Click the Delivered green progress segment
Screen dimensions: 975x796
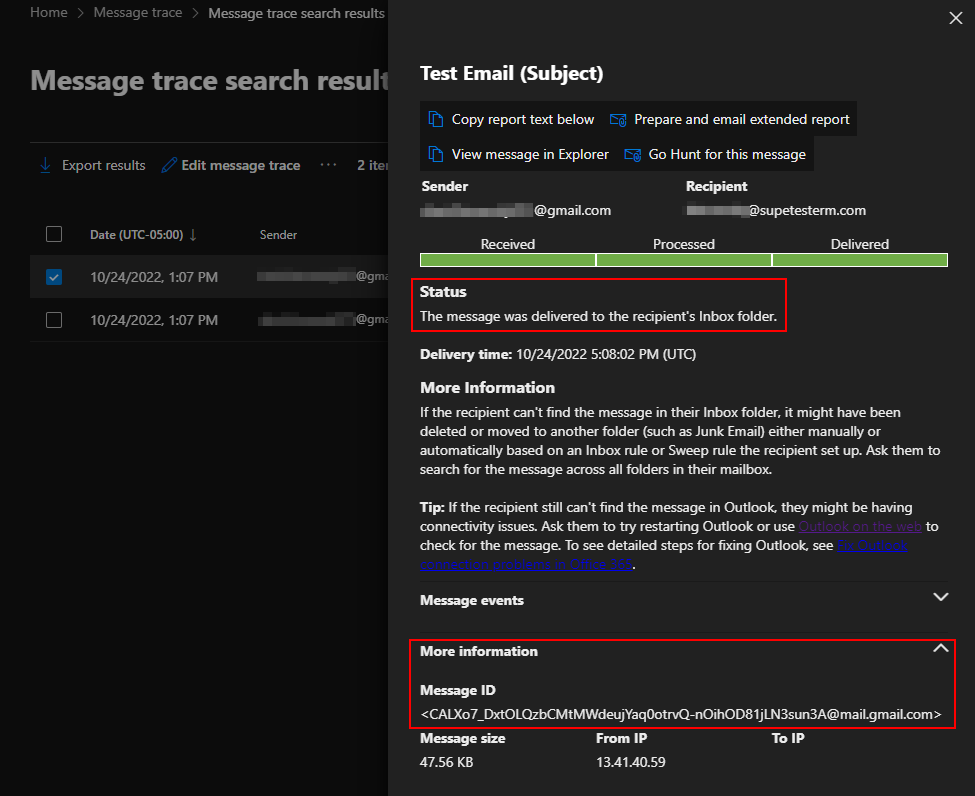pyautogui.click(x=859, y=260)
